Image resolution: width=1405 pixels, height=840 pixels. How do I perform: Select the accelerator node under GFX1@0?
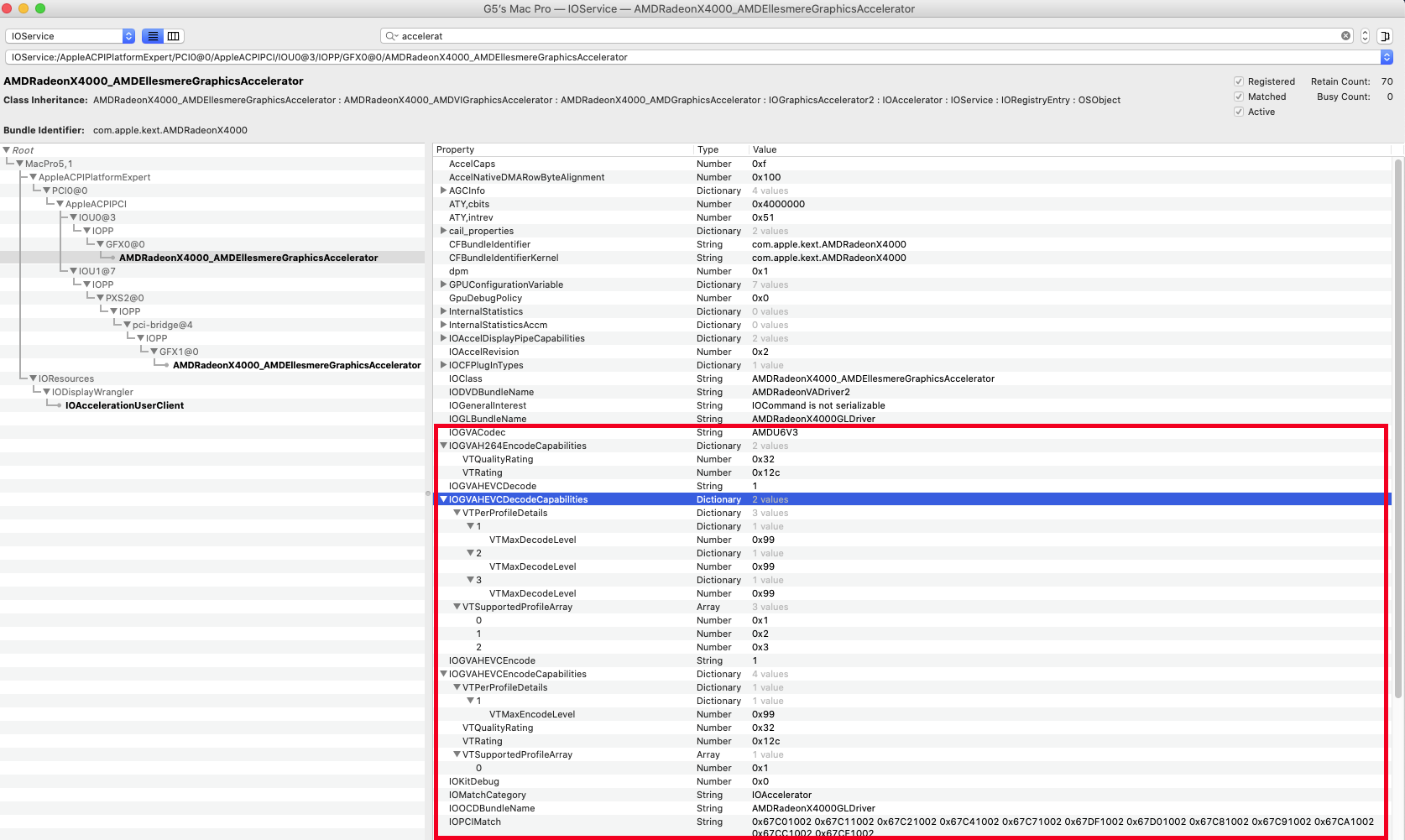[x=297, y=365]
